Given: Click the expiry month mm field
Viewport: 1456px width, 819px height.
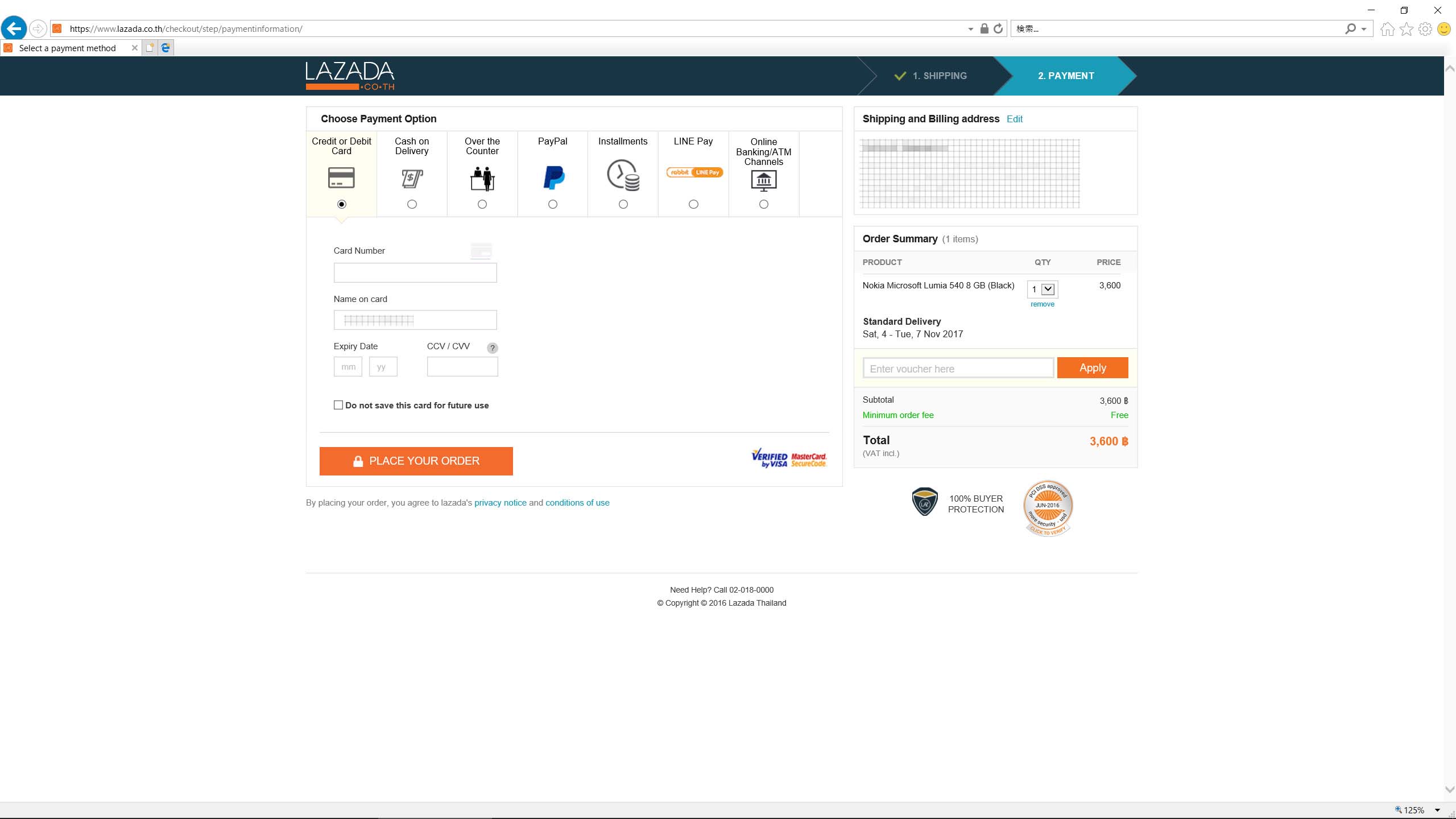Looking at the screenshot, I should (348, 367).
